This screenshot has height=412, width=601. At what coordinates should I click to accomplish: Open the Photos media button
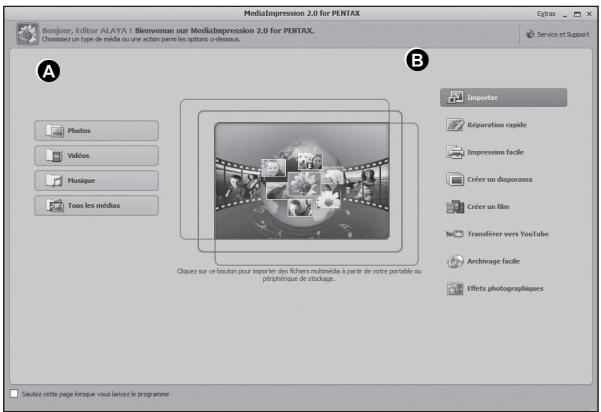click(96, 131)
